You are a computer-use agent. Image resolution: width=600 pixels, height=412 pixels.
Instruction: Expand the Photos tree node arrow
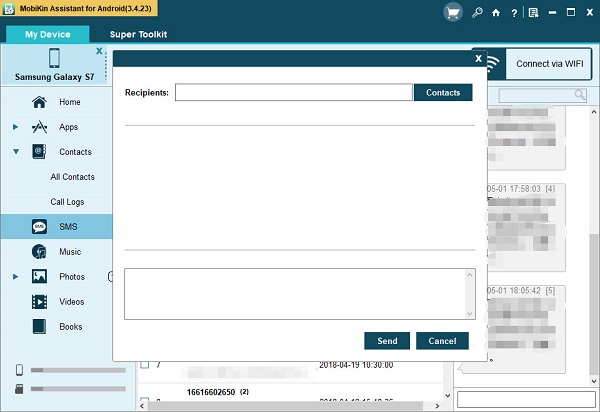[x=15, y=276]
